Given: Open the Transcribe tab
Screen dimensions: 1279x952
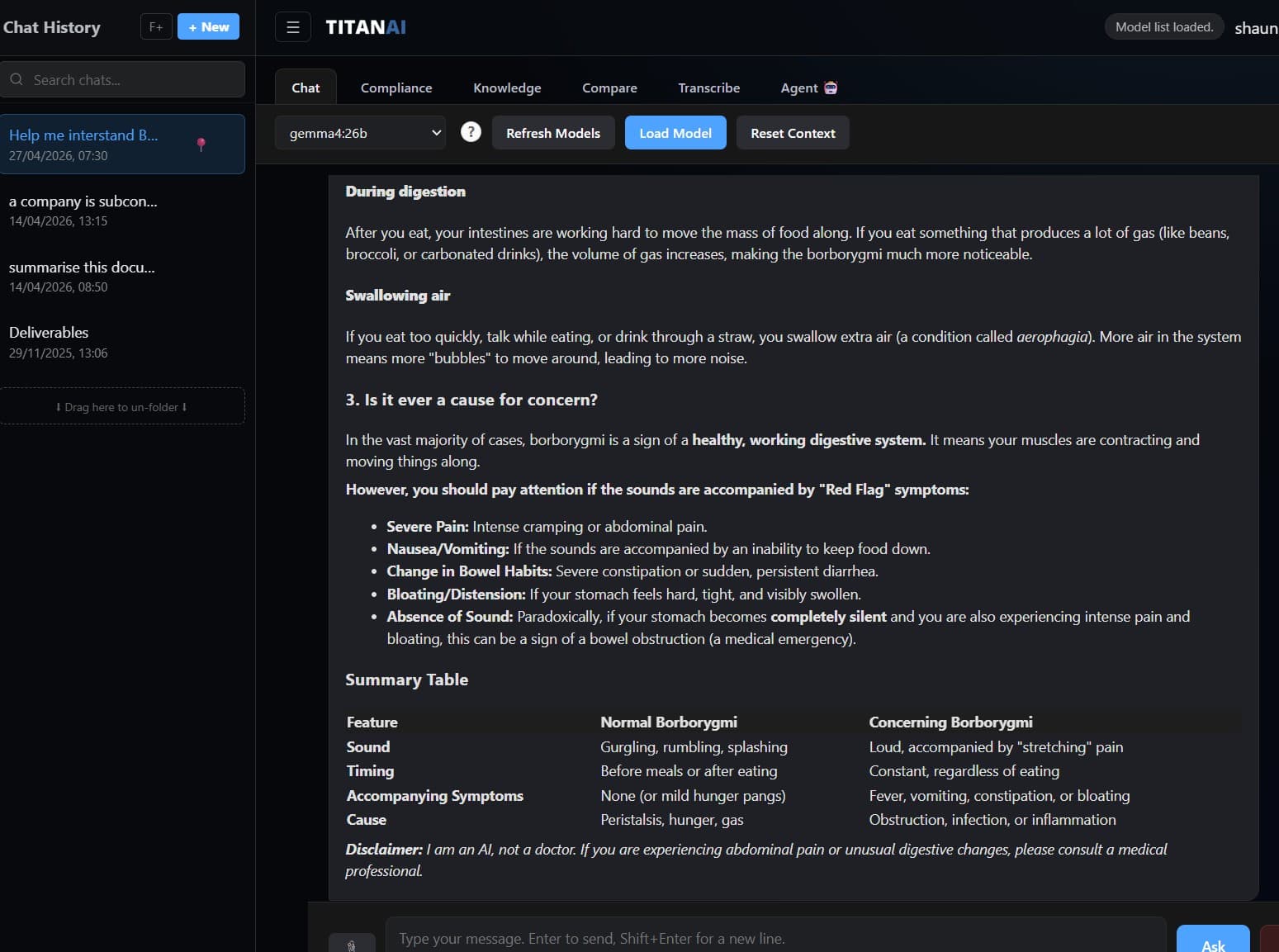Looking at the screenshot, I should (708, 88).
